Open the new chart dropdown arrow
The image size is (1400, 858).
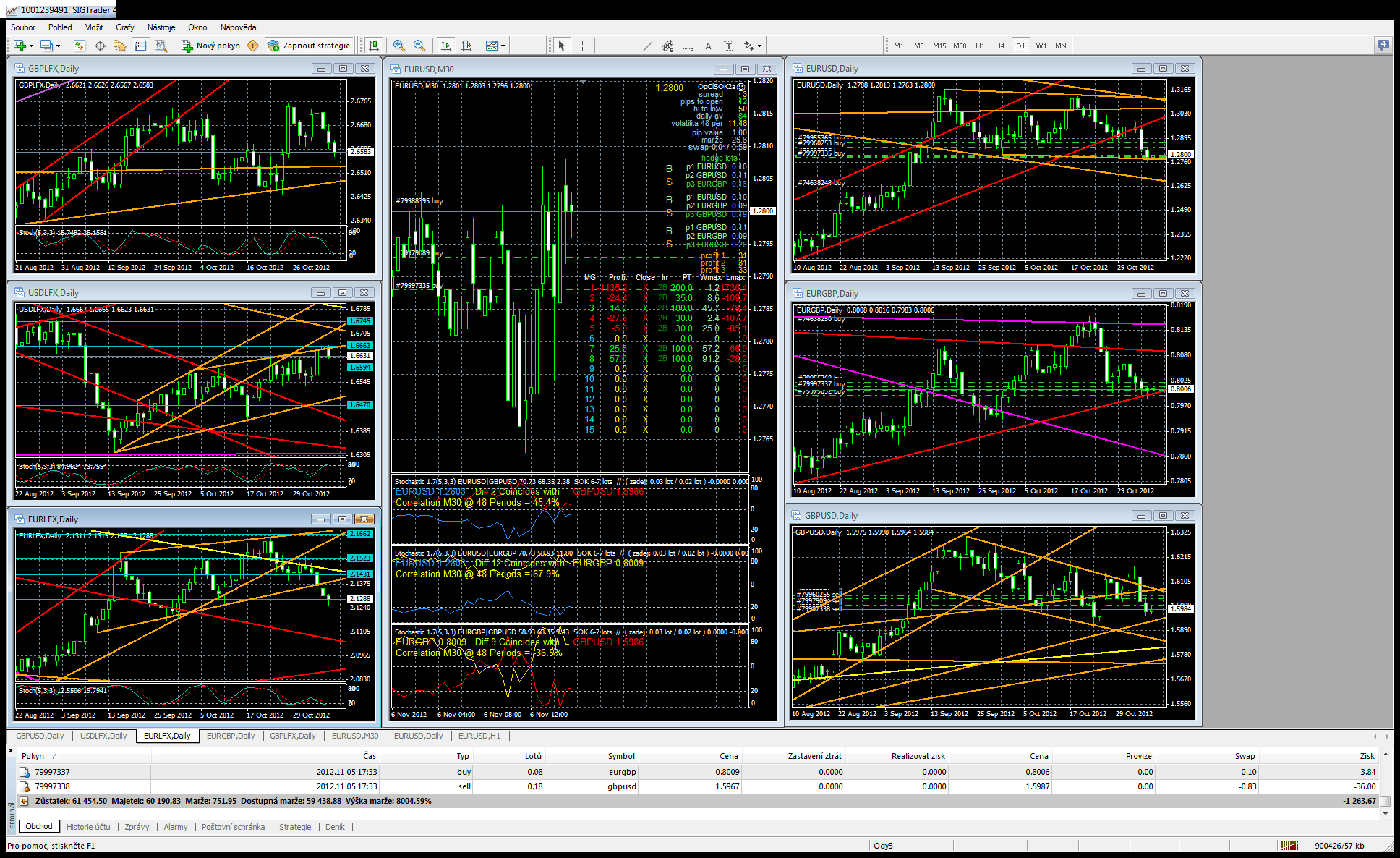click(31, 46)
